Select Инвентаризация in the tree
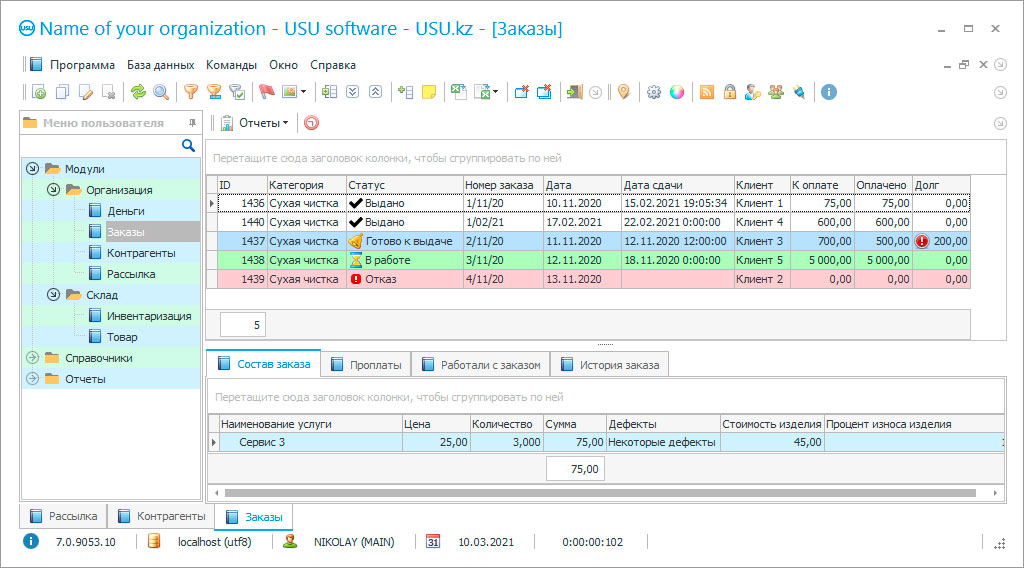Image resolution: width=1024 pixels, height=568 pixels. (x=149, y=316)
